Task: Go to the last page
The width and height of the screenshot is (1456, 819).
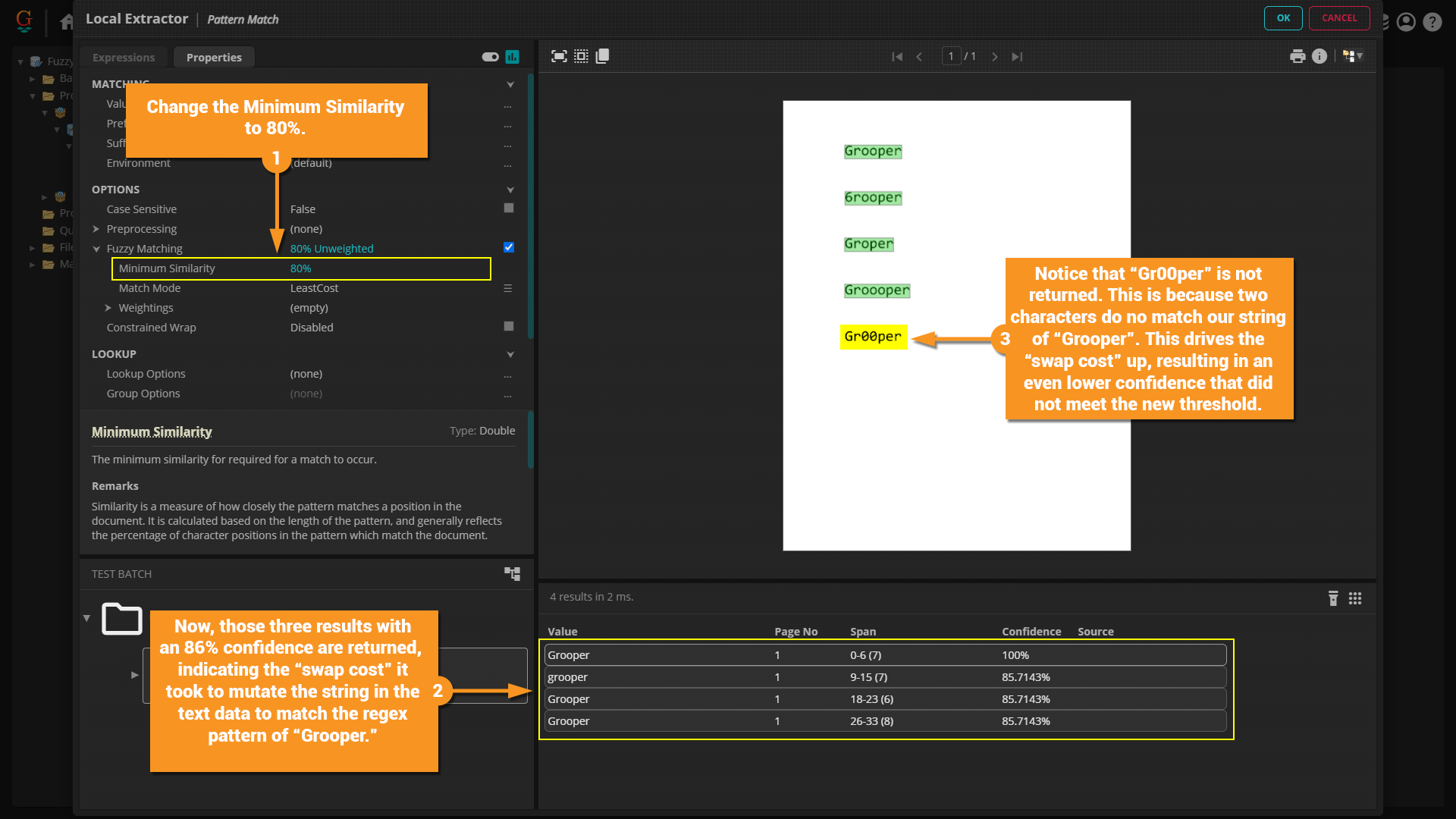Action: pos(1017,57)
